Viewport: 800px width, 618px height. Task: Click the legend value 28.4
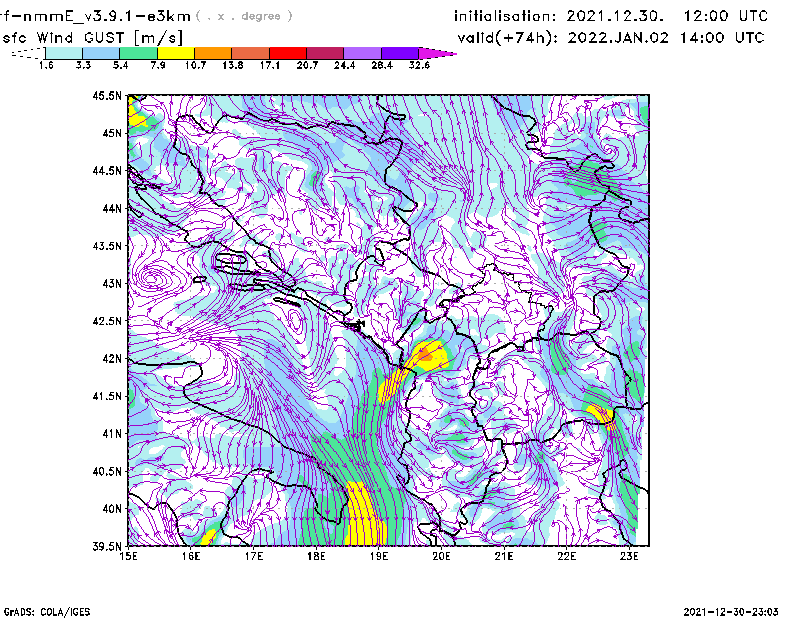382,65
